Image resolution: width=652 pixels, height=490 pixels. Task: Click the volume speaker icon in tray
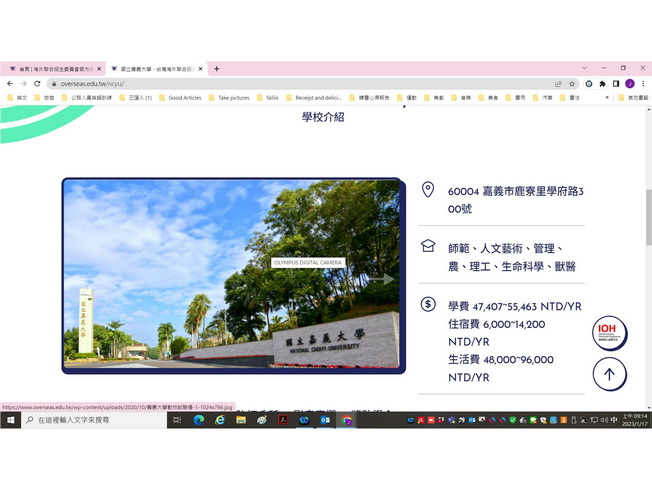(x=604, y=420)
